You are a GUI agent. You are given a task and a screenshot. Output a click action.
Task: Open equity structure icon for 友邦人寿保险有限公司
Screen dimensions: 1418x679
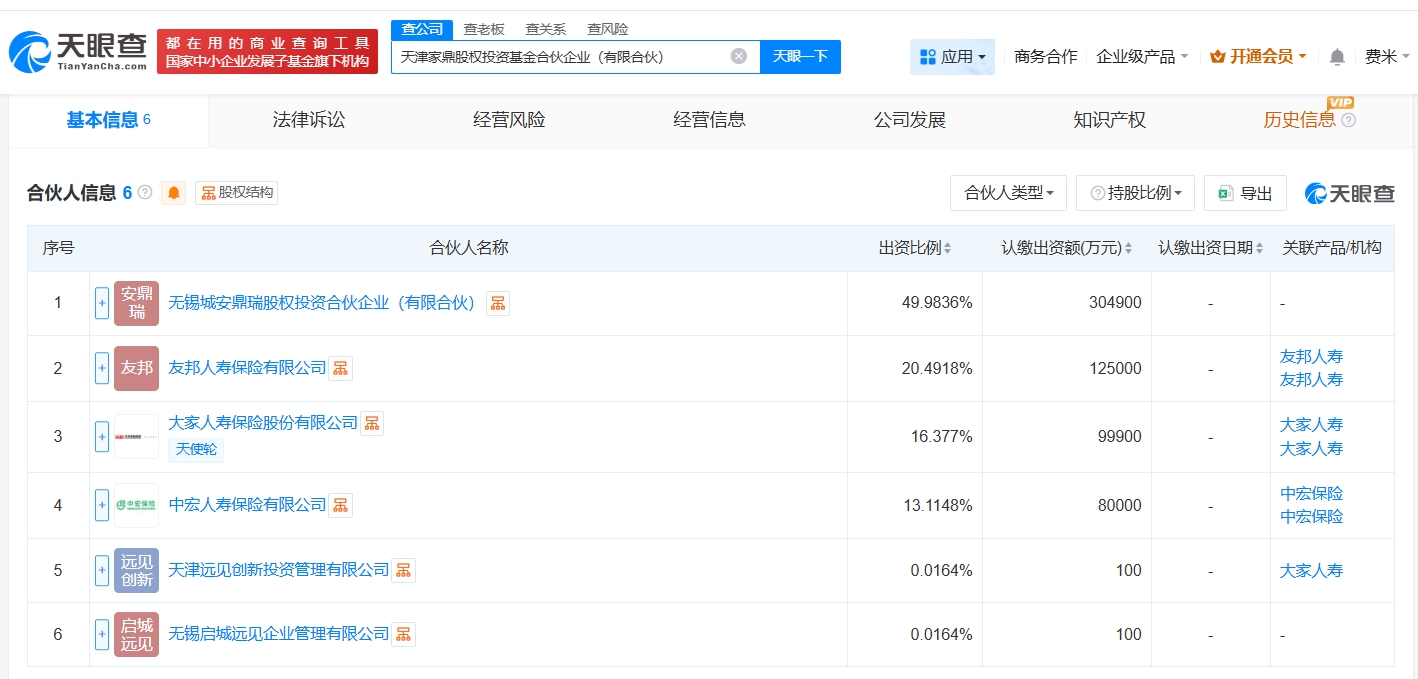(341, 368)
